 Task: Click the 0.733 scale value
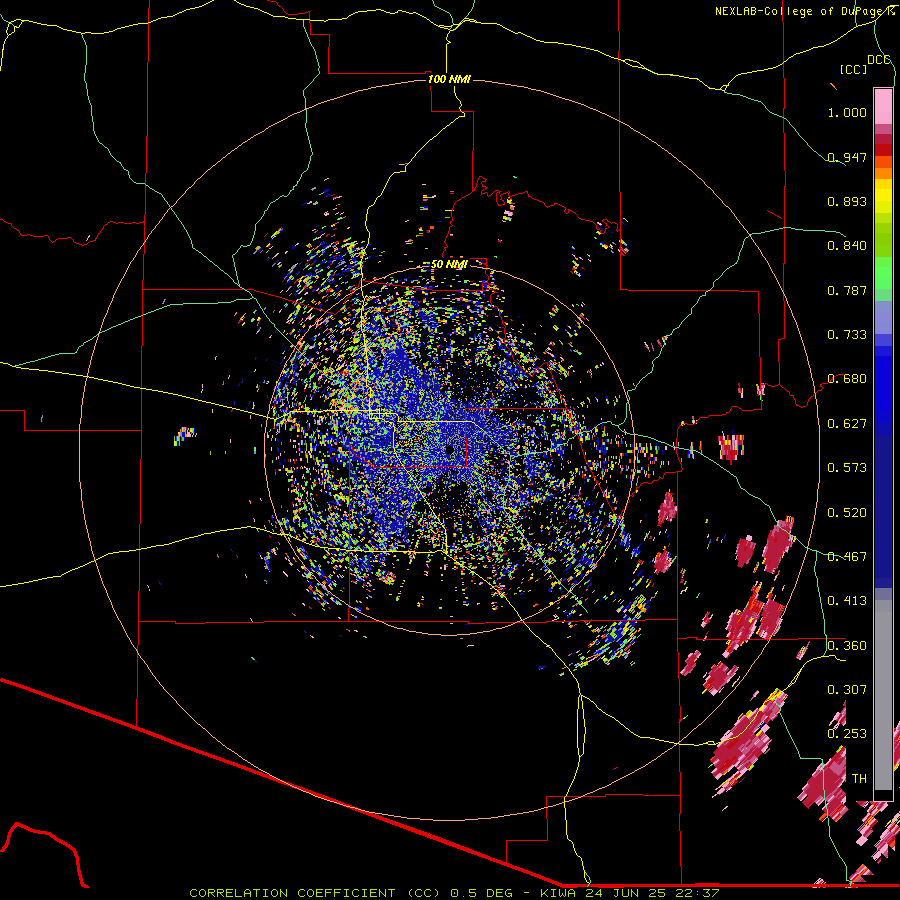click(x=847, y=335)
